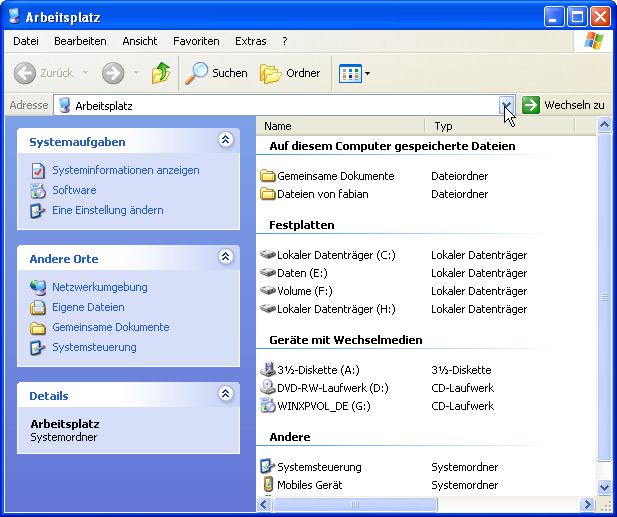The image size is (617, 517).
Task: Select the DVD-RW-Laufwerk (D:) disc icon
Action: pyautogui.click(x=268, y=388)
